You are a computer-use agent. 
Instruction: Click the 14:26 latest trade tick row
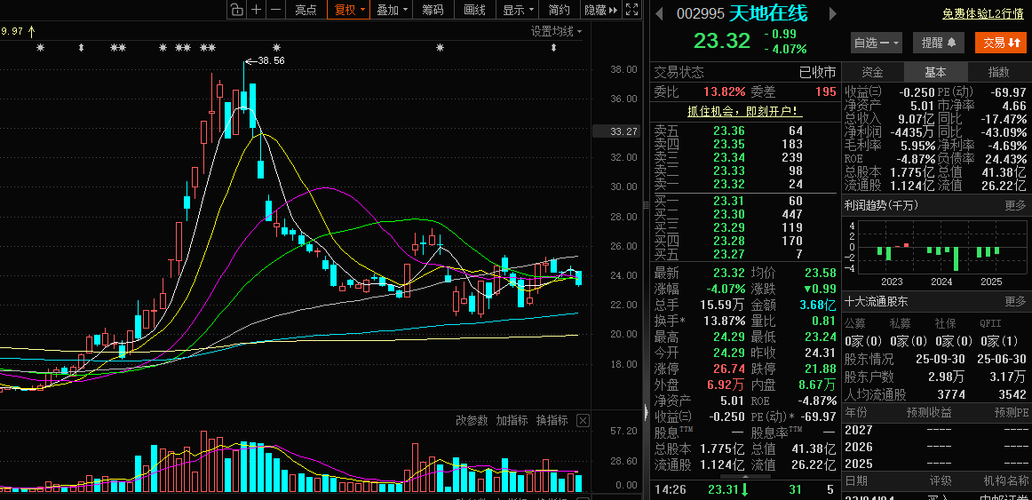(x=744, y=489)
